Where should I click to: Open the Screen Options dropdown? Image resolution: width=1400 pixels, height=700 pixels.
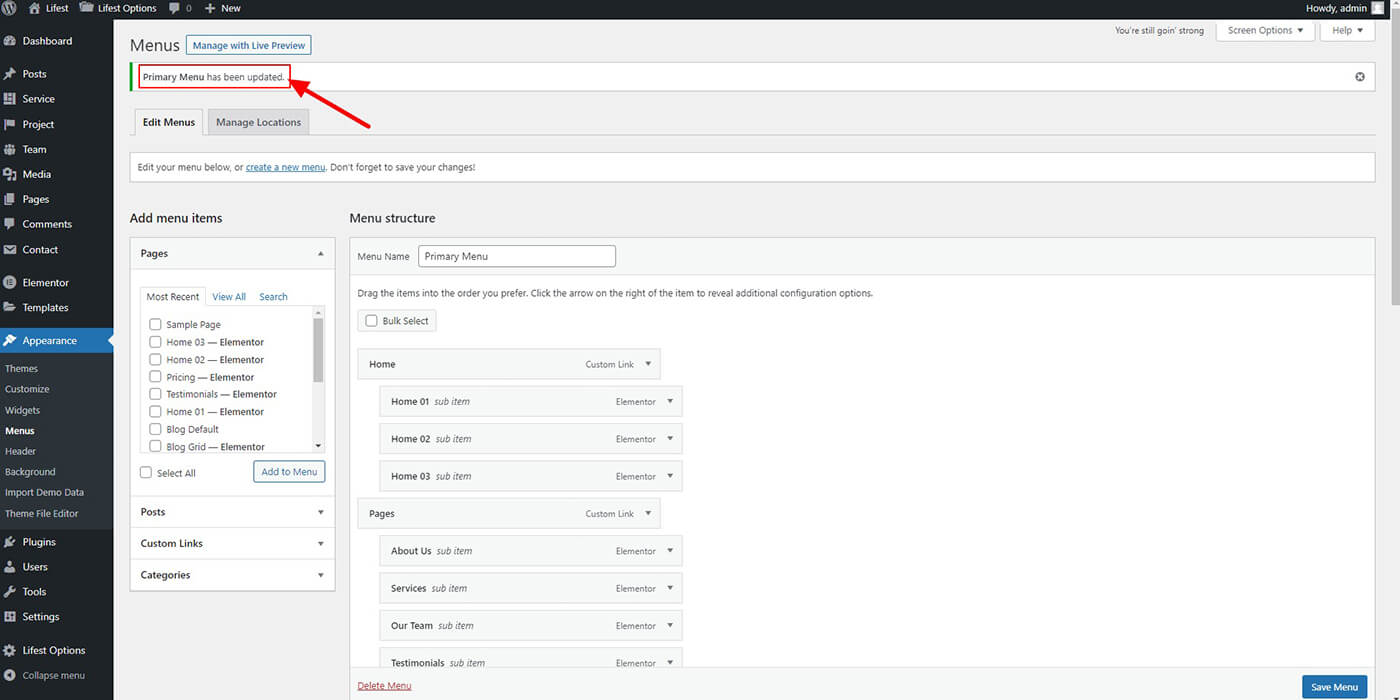(x=1265, y=31)
